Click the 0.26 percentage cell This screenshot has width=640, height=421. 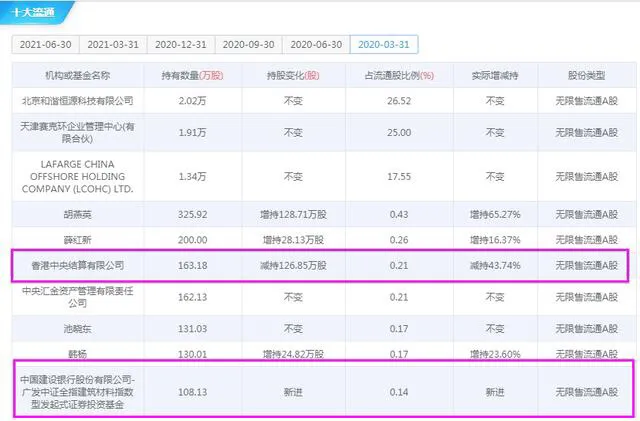[x=399, y=240]
